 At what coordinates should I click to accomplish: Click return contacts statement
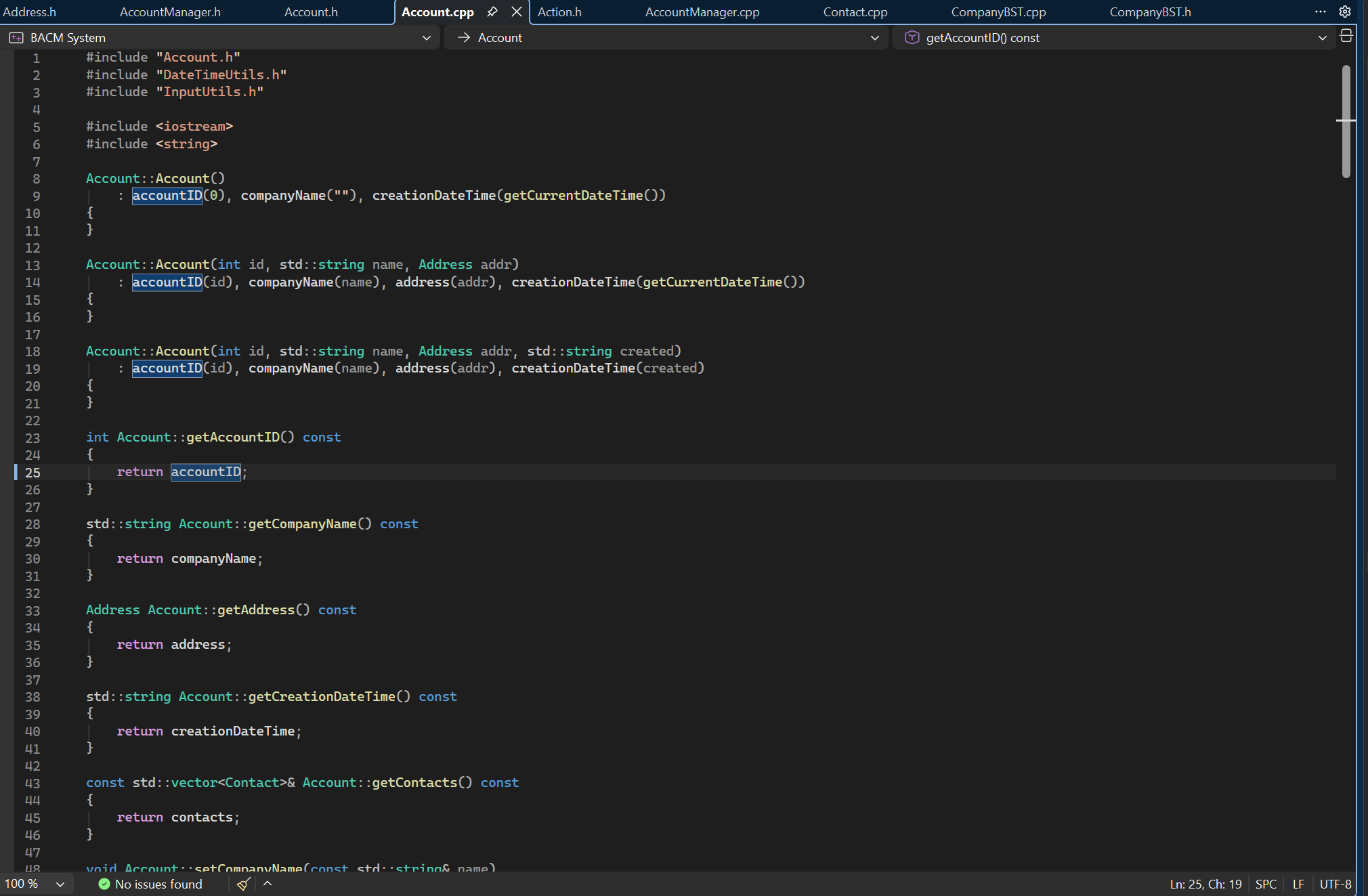coord(178,817)
